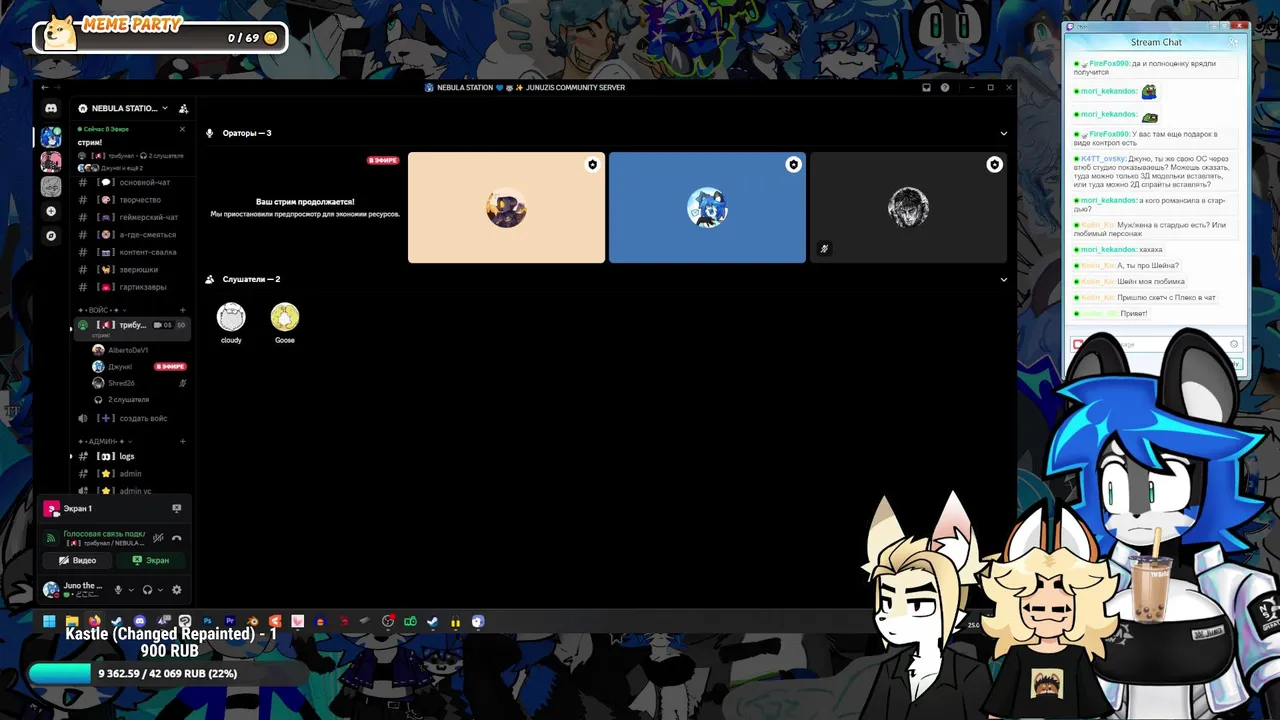1280x720 pixels.
Task: Open listener cloudy's avatar
Action: (231, 317)
